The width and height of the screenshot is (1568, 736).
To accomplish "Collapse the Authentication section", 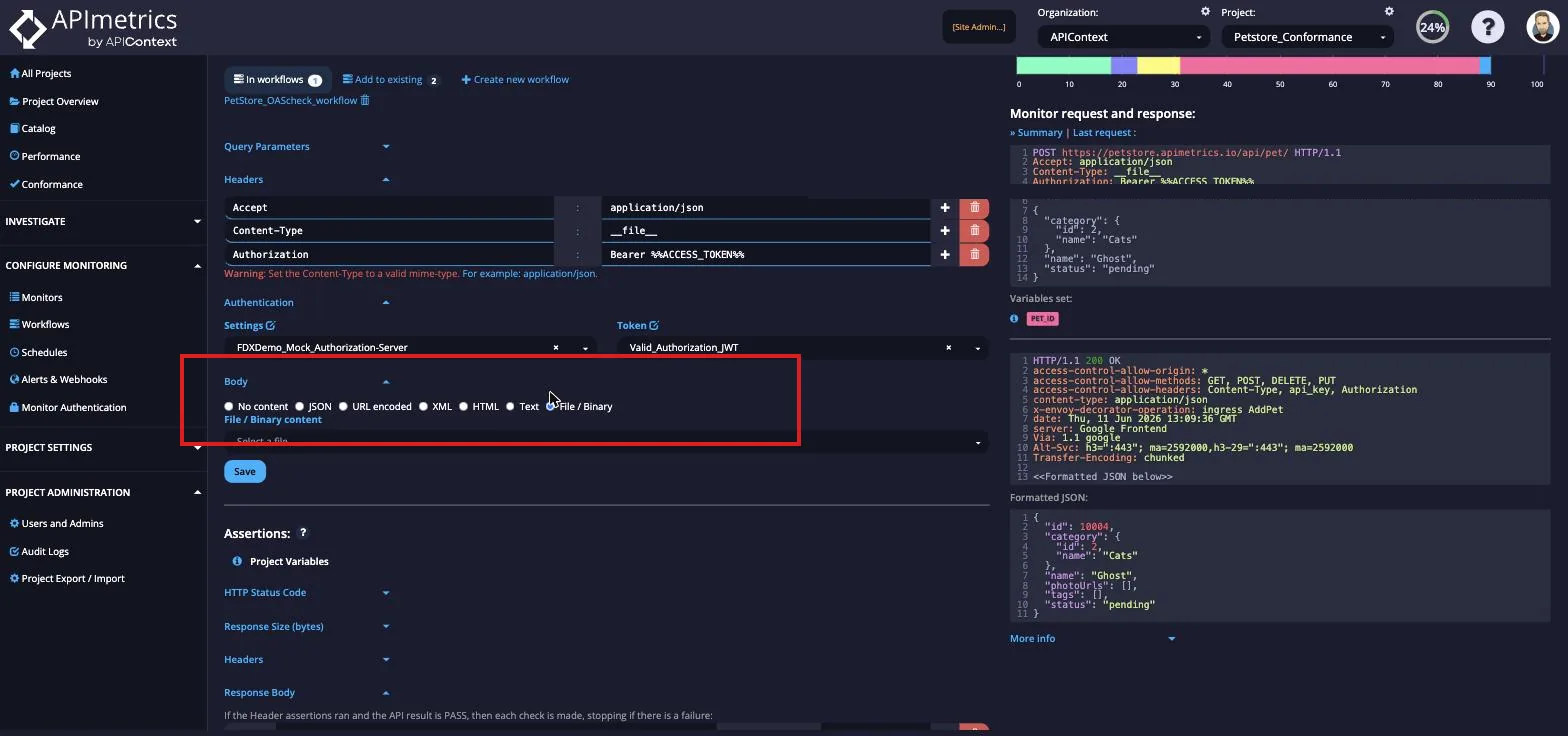I will click(307, 303).
